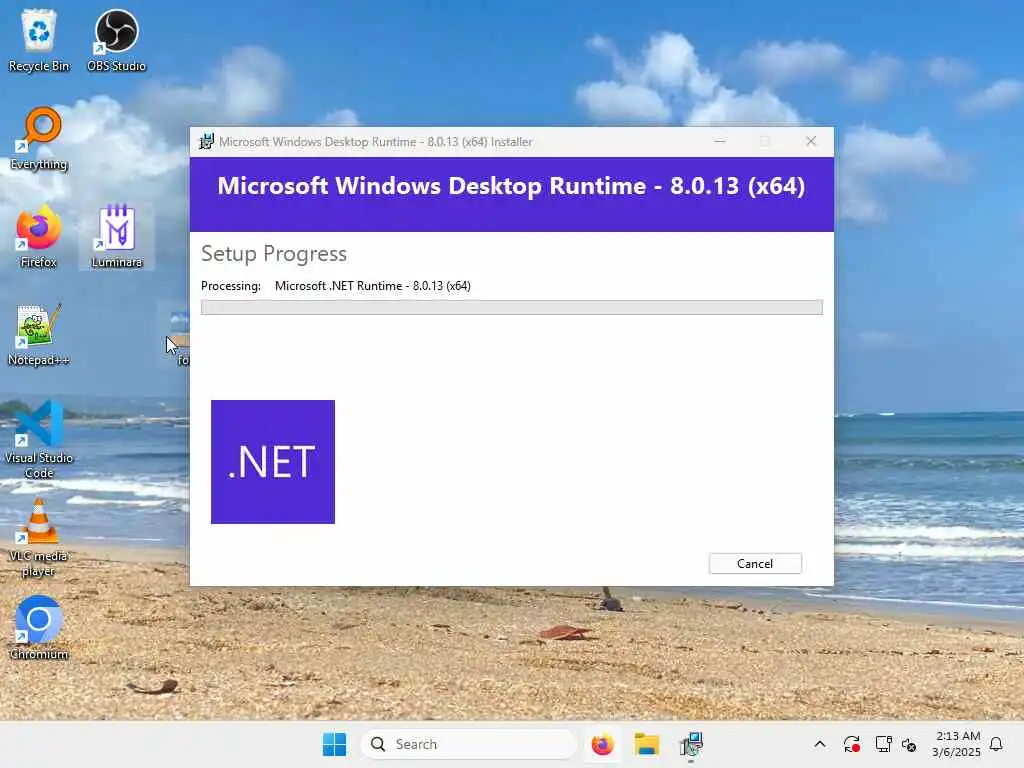Select the Recycle Bin desktop icon
Screen dimensions: 1024x768
(x=39, y=40)
